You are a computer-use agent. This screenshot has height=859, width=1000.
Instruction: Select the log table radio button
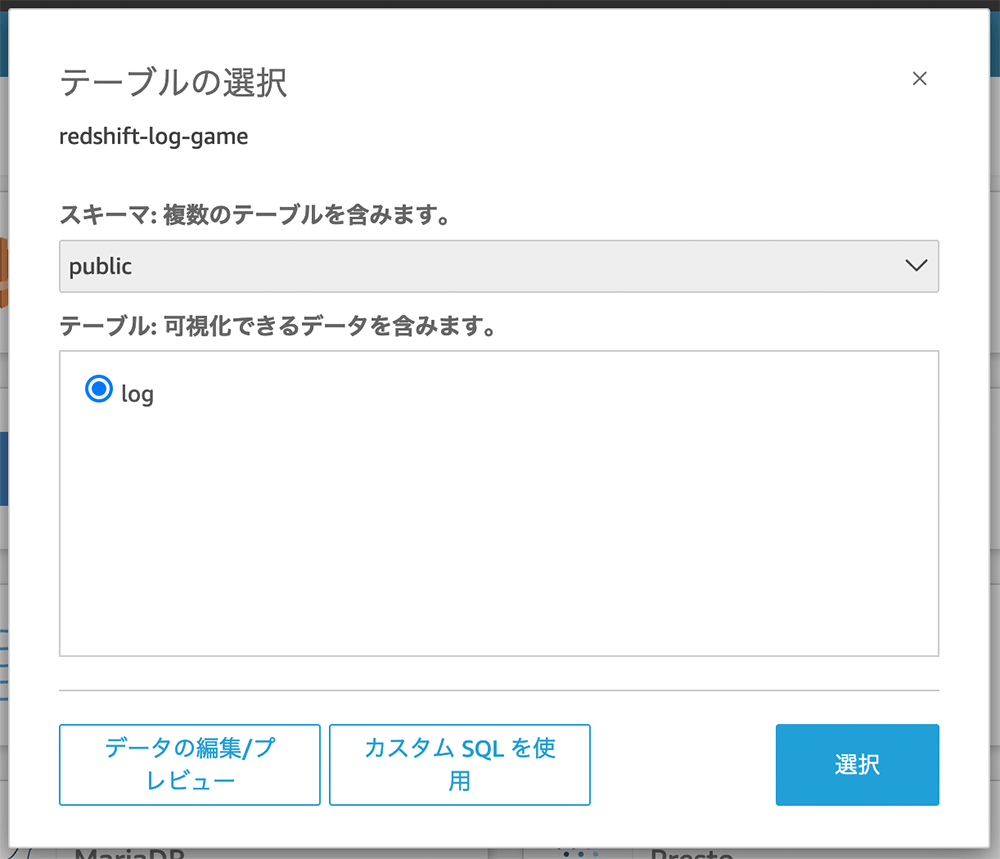click(x=99, y=388)
